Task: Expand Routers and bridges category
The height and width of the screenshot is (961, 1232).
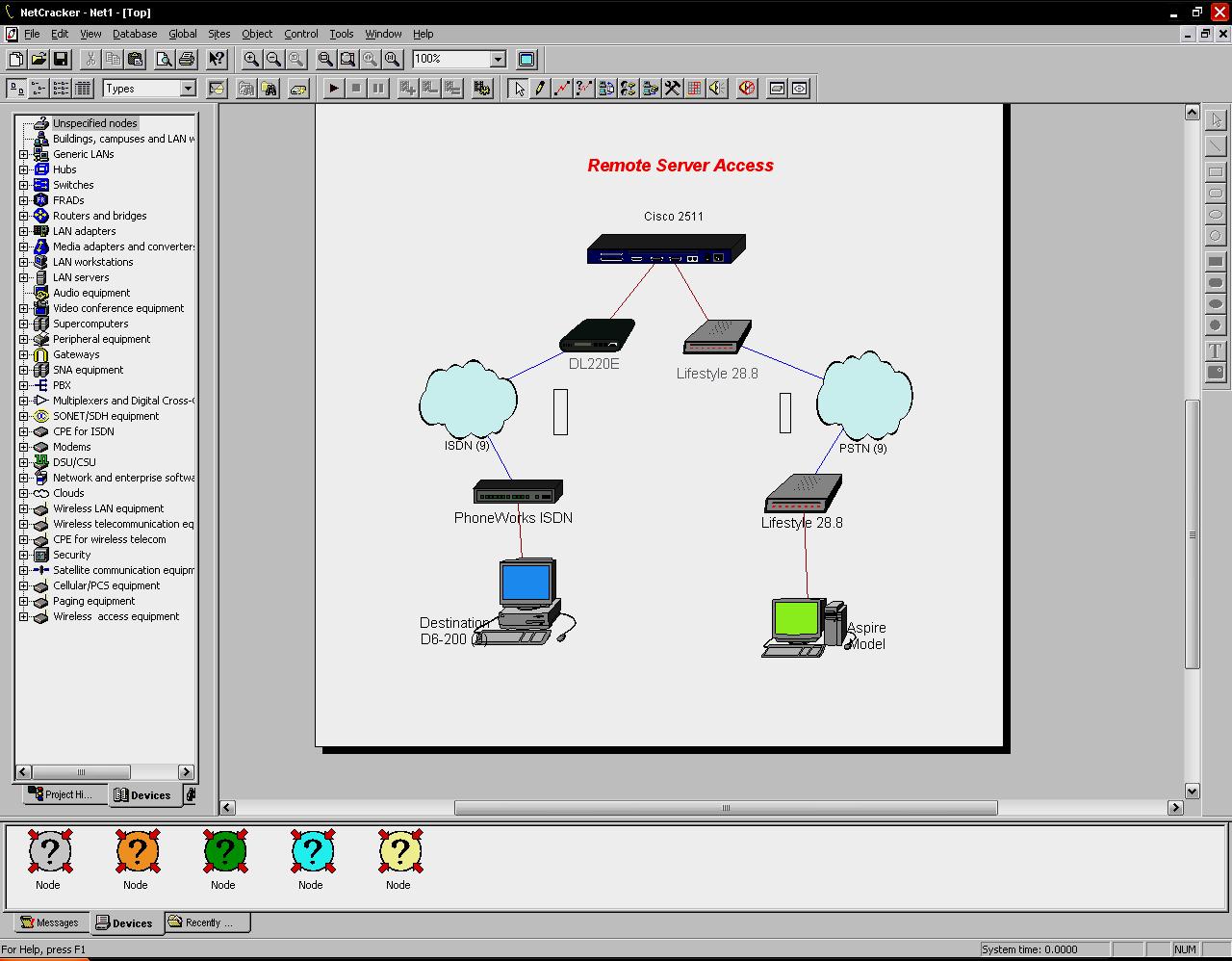Action: pos(24,216)
